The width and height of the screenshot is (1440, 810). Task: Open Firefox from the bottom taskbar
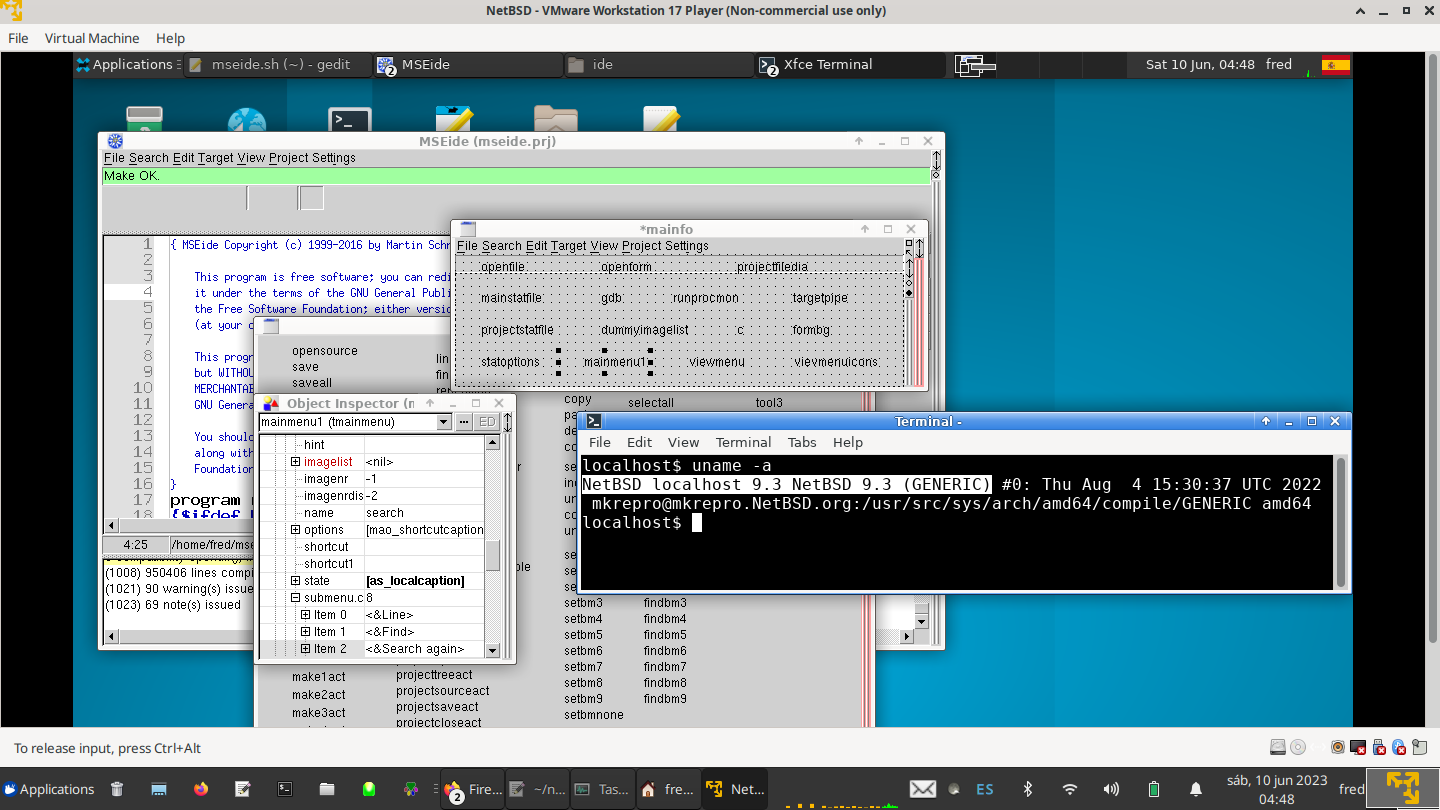(472, 789)
